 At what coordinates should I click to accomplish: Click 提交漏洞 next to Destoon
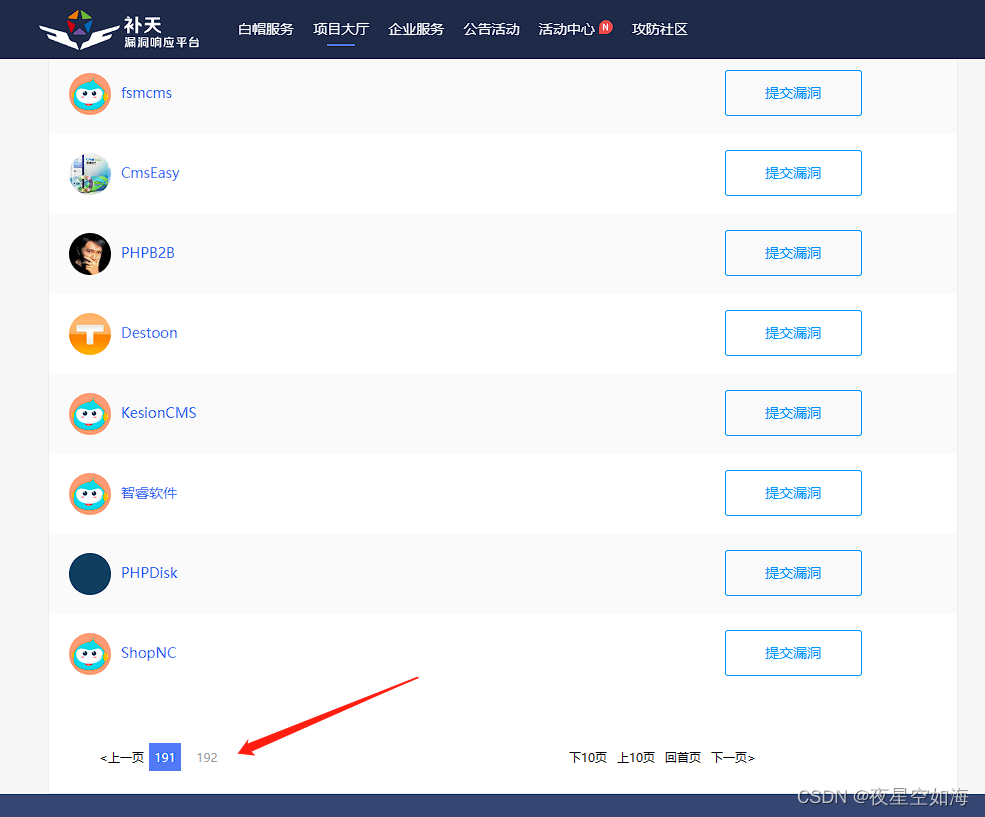coord(793,333)
